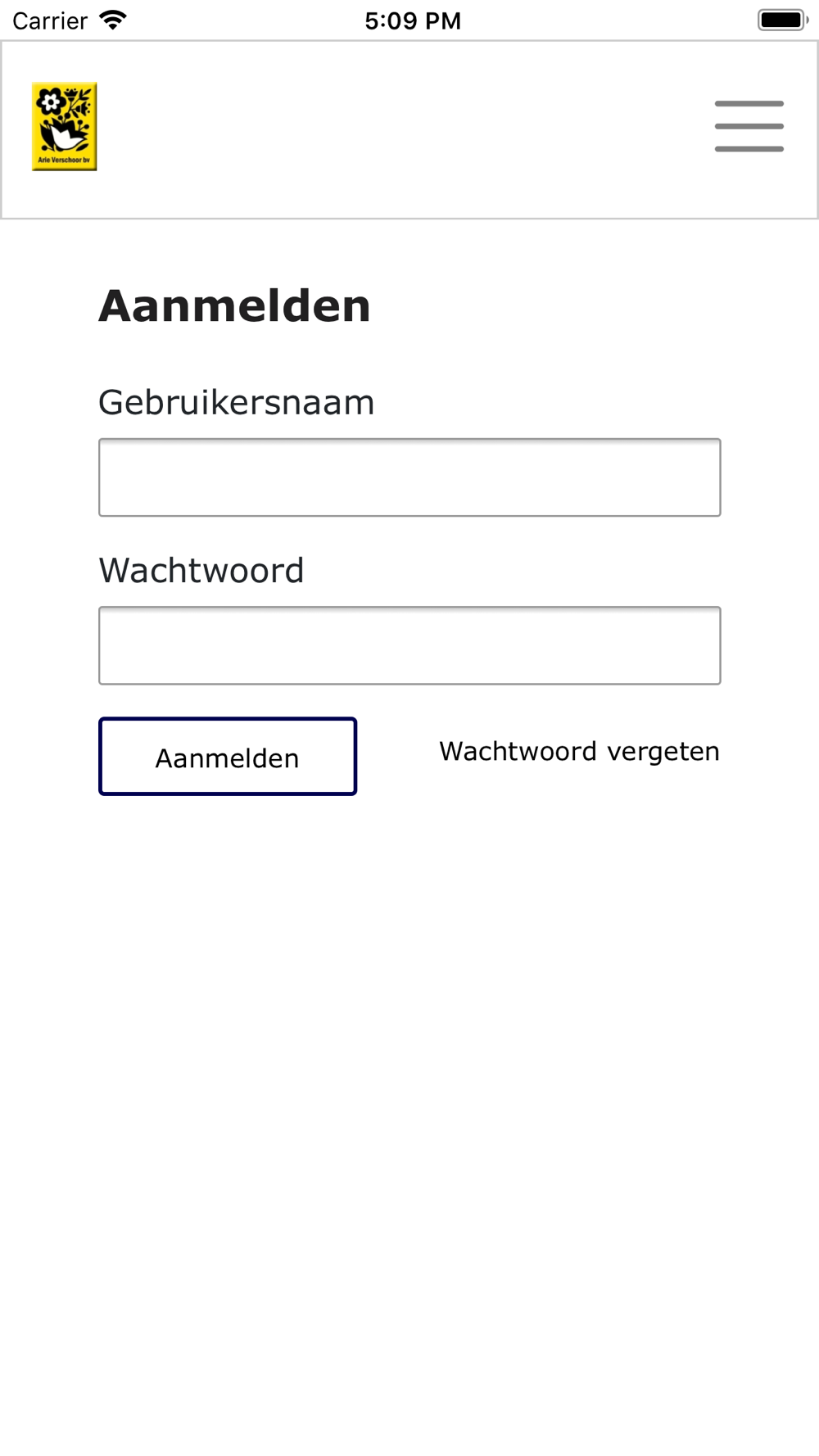Focus the Wachtwoord password field
Image resolution: width=819 pixels, height=1456 pixels.
[409, 645]
